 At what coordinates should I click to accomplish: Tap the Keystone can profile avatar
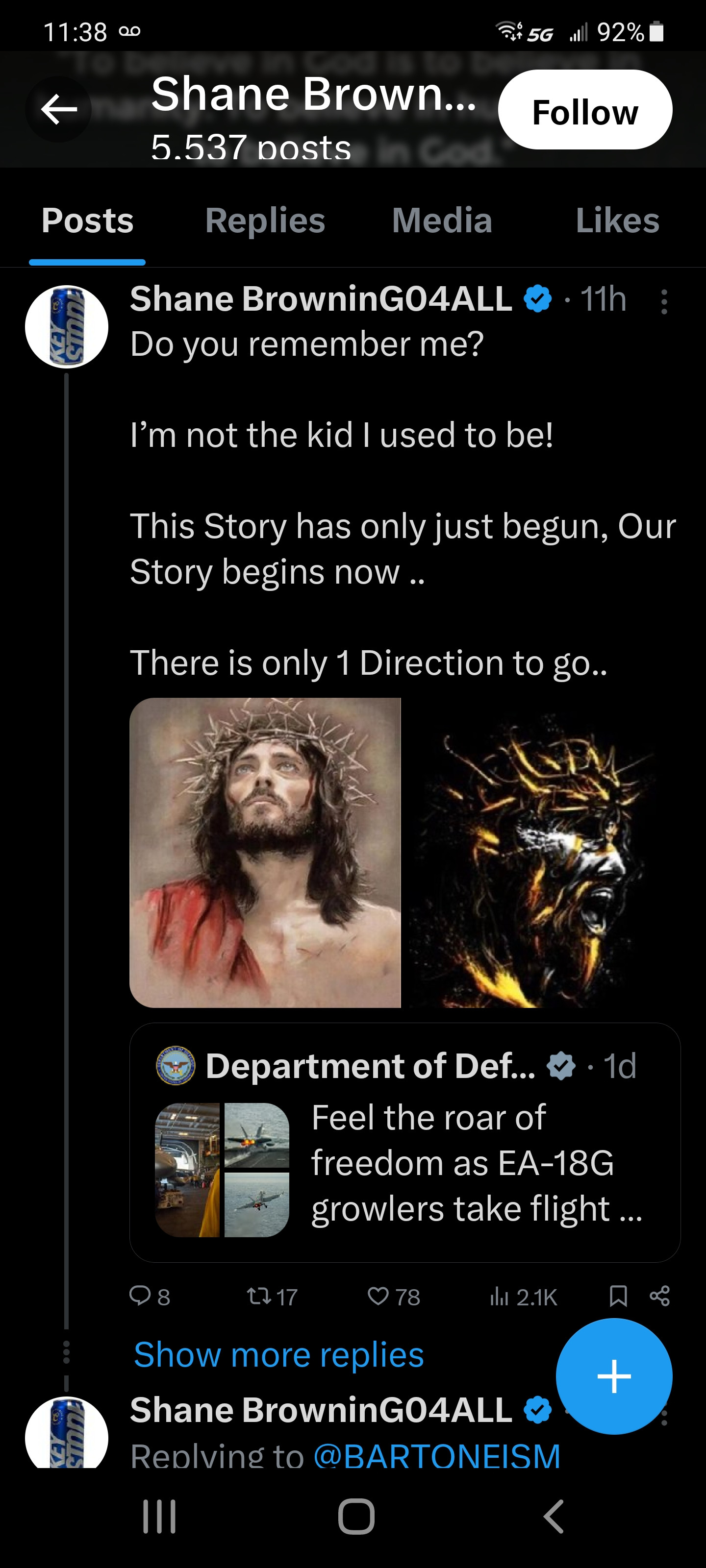click(x=66, y=327)
